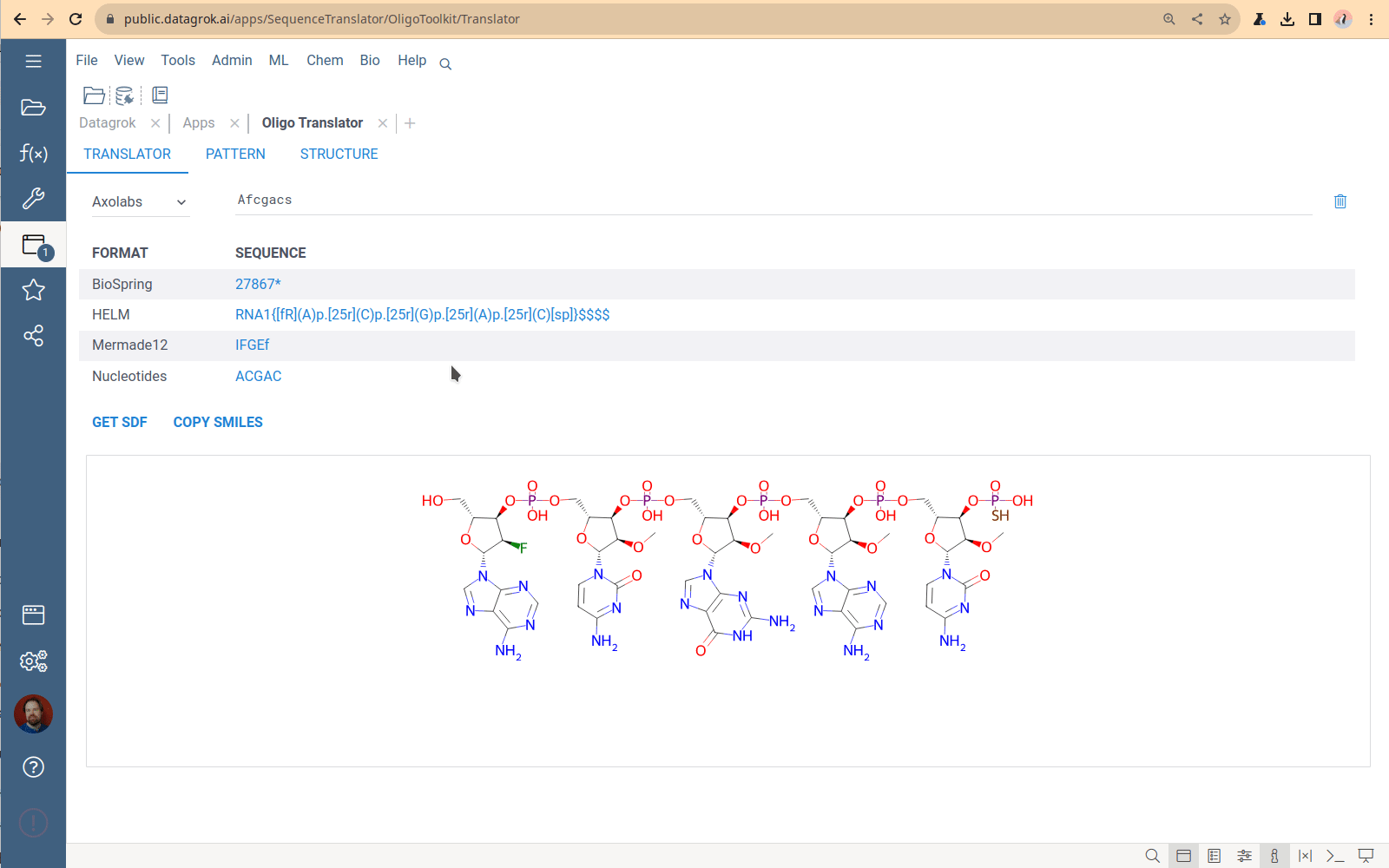This screenshot has height=868, width=1389.
Task: Click the wrench Tools sidebar icon
Action: point(33,199)
